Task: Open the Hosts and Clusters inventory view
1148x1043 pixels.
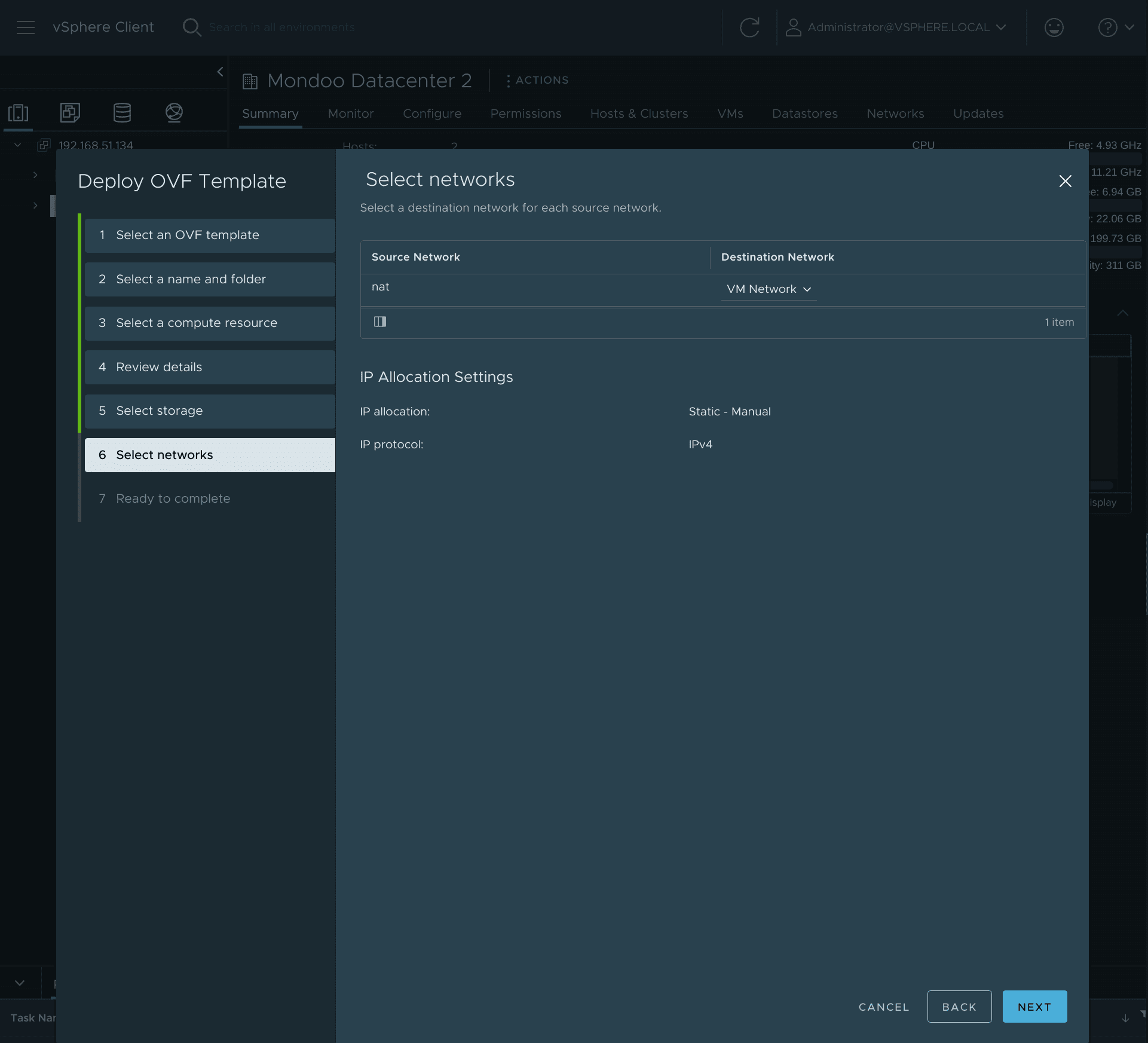Action: [x=17, y=112]
